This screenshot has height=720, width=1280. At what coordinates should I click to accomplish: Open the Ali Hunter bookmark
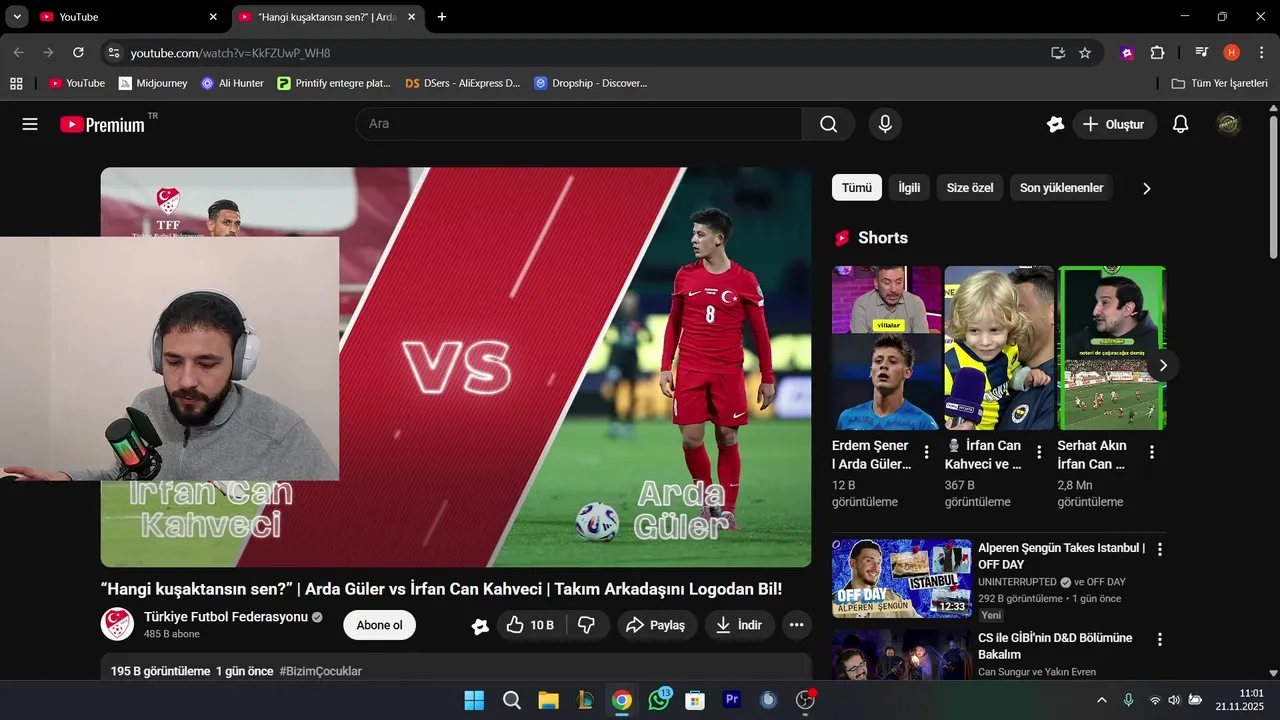point(232,83)
